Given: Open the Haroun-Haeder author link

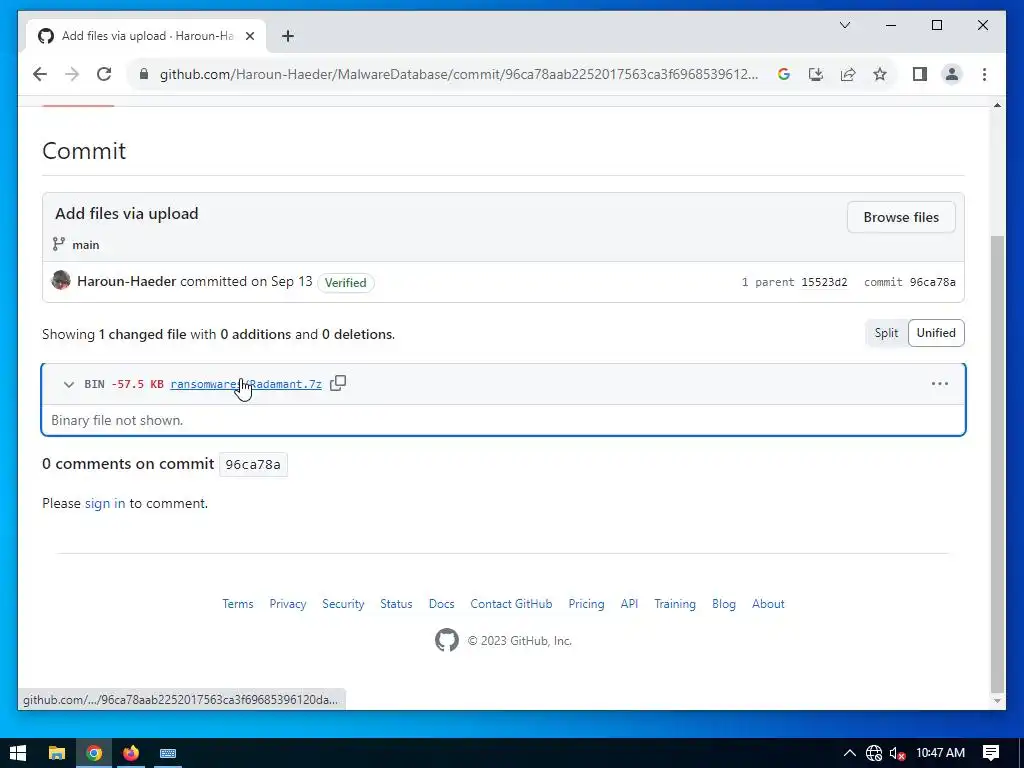Looking at the screenshot, I should [x=127, y=281].
